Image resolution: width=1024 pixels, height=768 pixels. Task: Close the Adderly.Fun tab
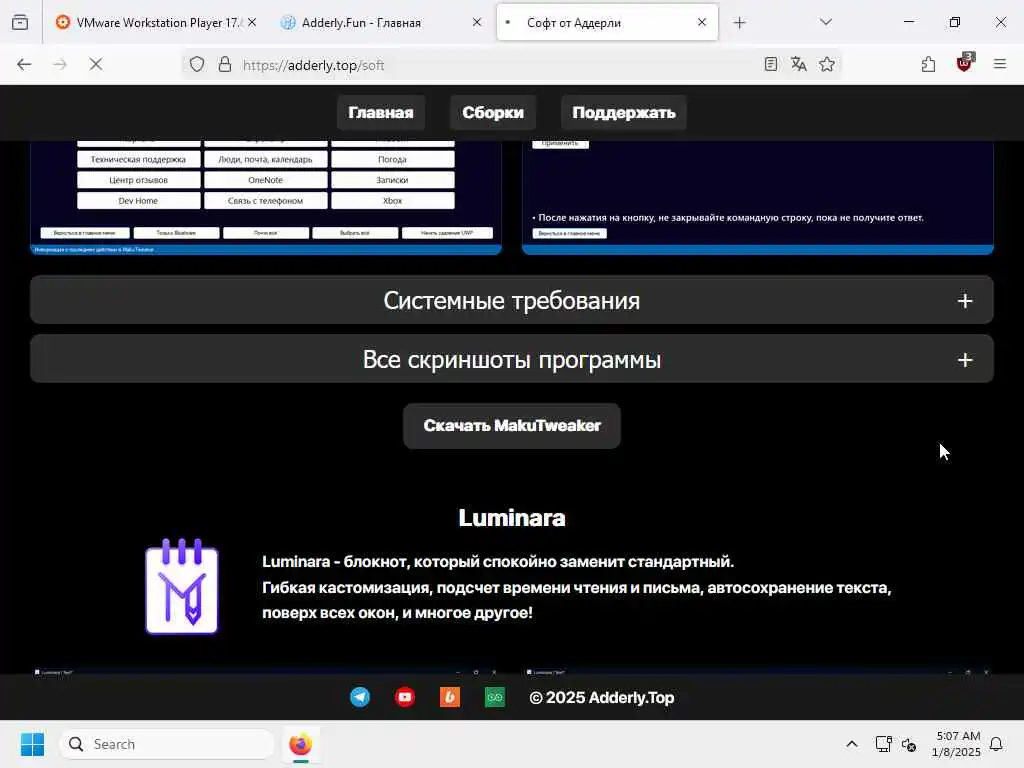point(477,23)
